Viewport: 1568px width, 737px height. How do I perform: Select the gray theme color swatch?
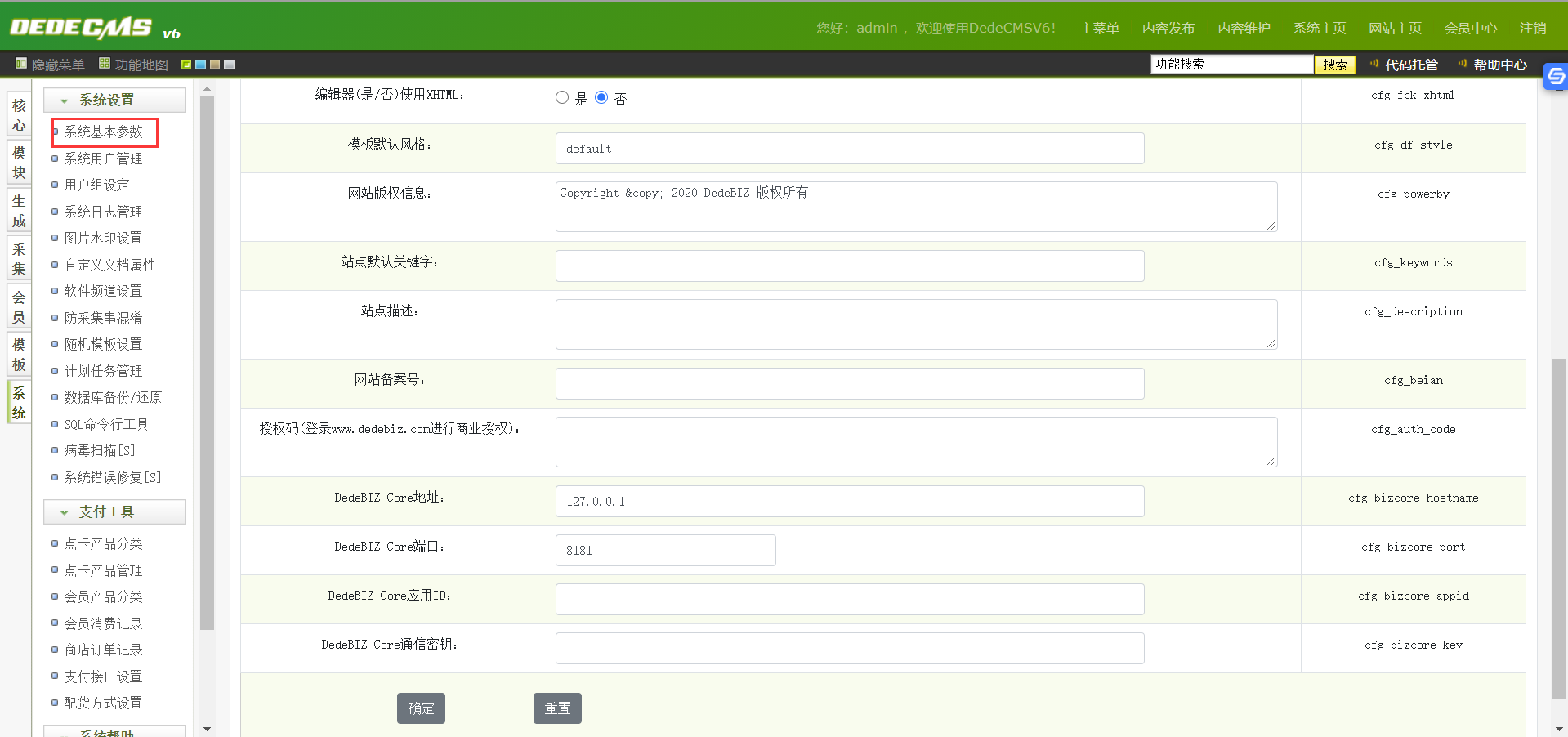229,65
